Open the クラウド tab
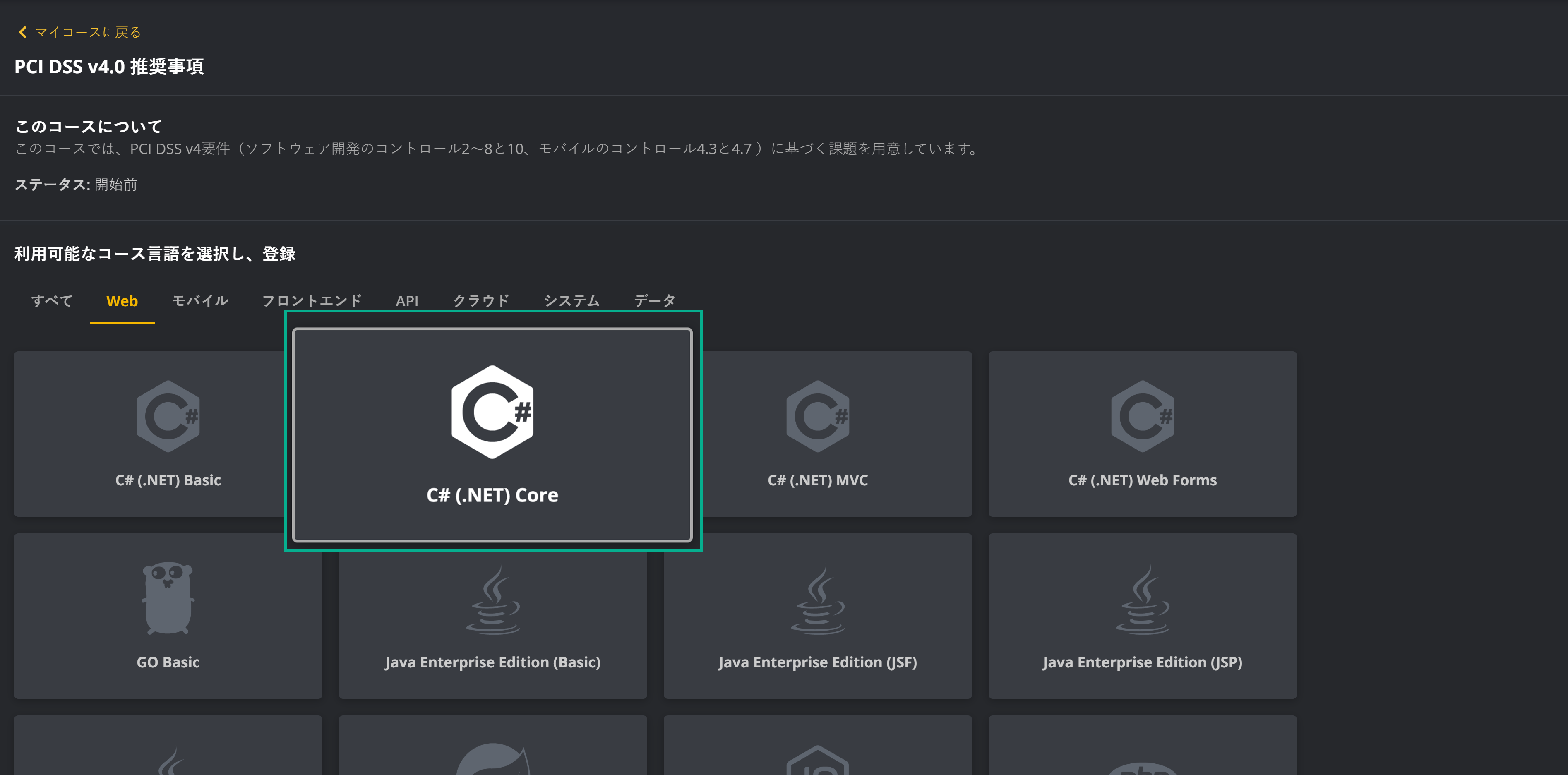This screenshot has height=775, width=1568. click(481, 301)
